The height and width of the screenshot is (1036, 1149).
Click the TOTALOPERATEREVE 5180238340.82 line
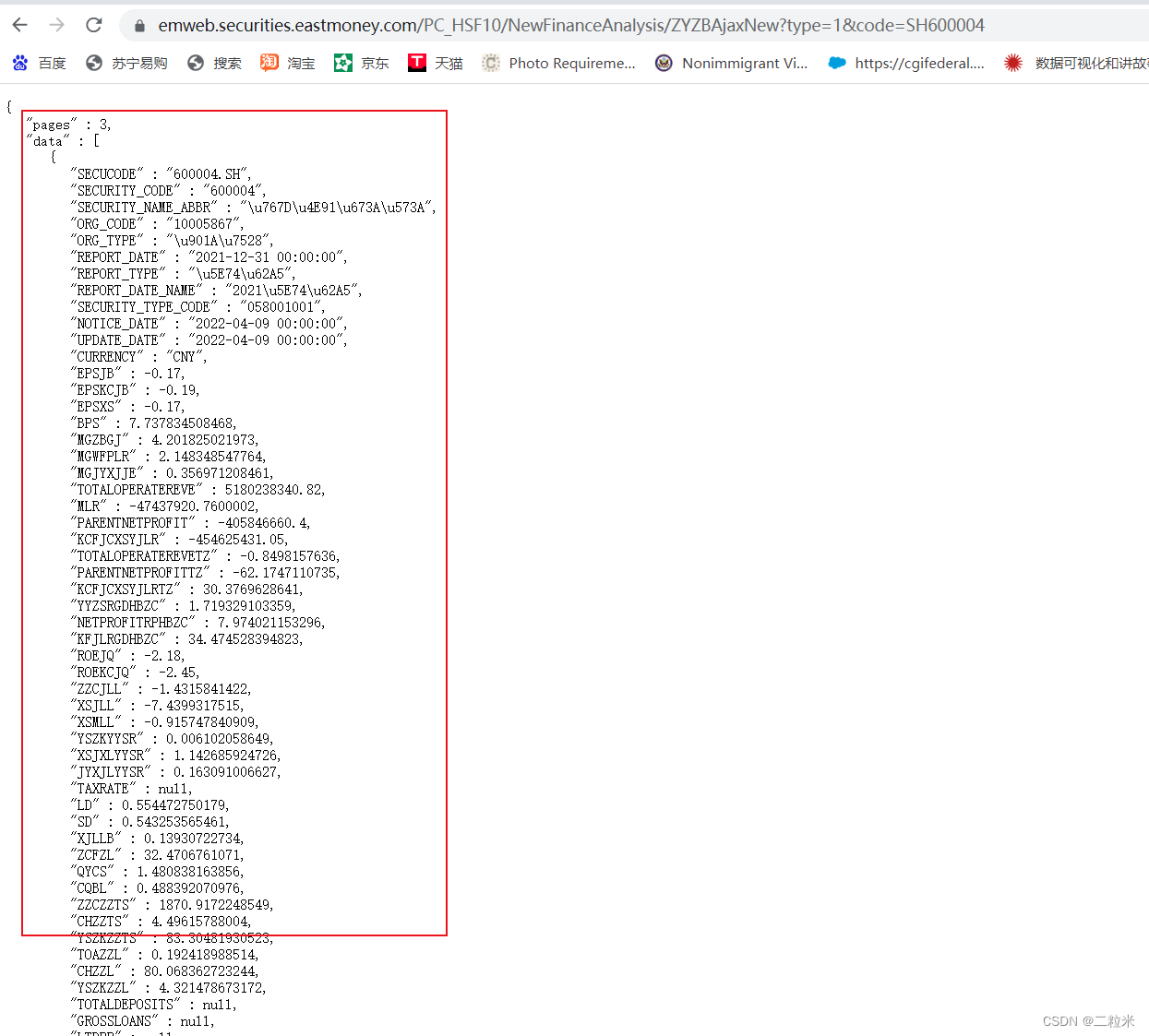click(198, 490)
